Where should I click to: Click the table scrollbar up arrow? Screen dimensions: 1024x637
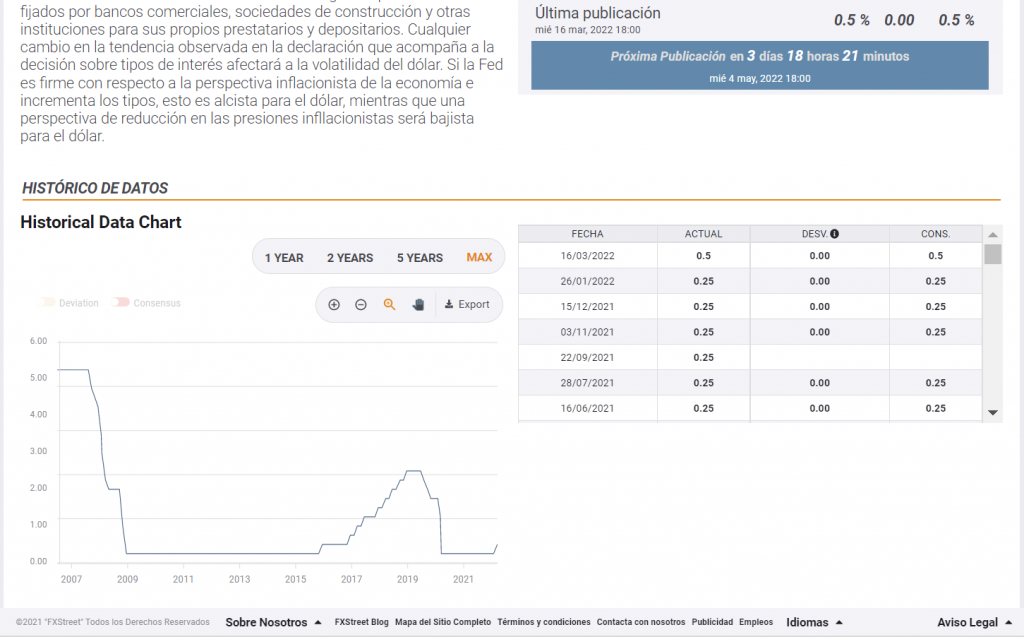pos(992,233)
